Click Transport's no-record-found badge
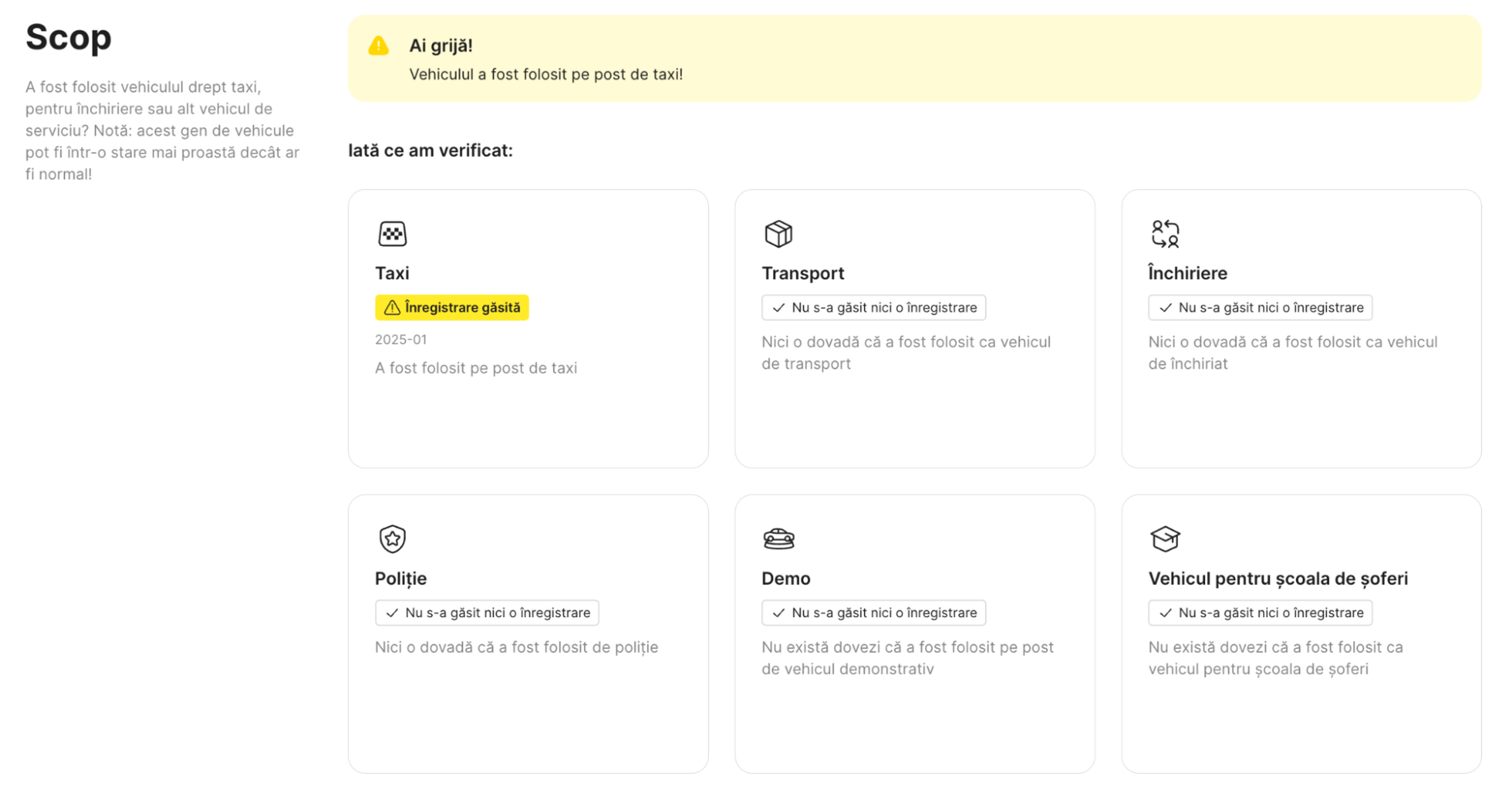 tap(873, 307)
